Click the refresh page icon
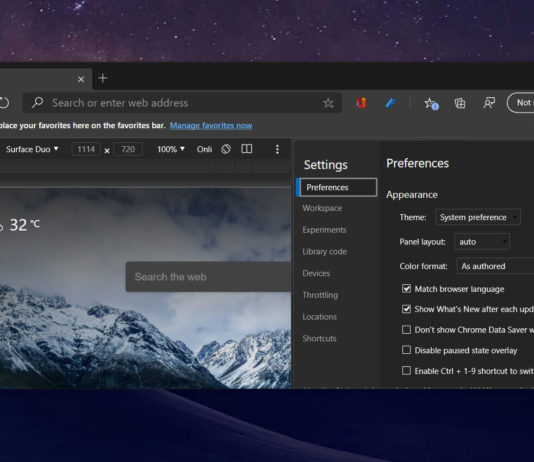 coord(4,102)
